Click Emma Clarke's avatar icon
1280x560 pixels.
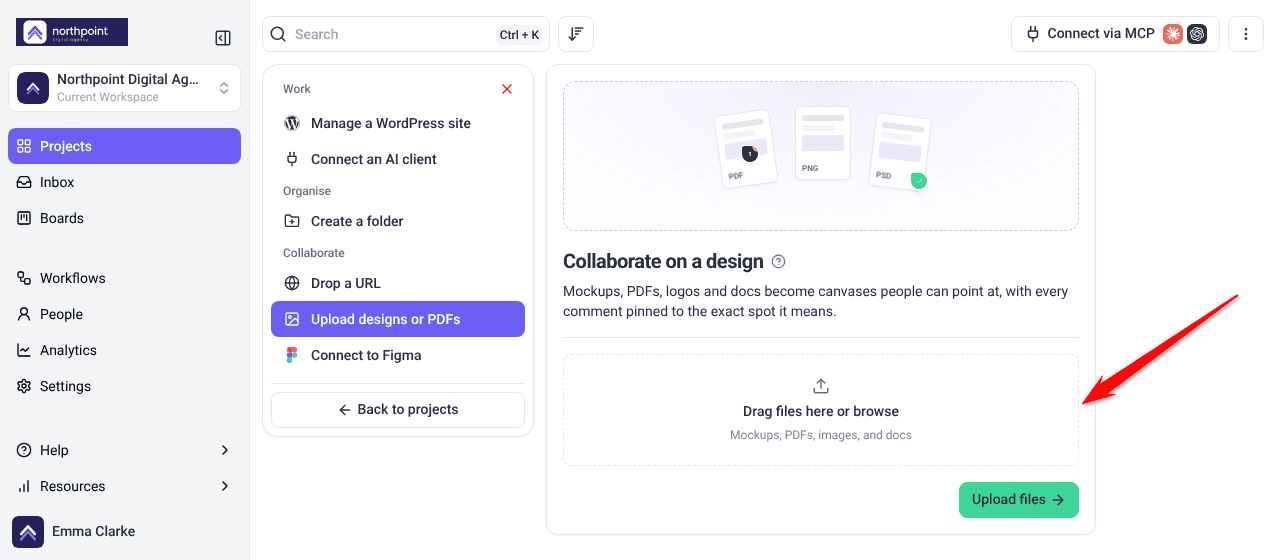pos(28,531)
